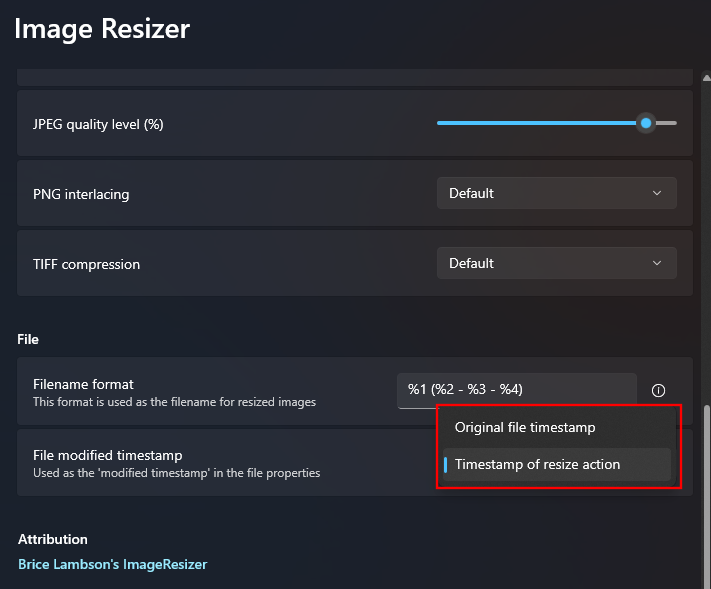Click the Filename format label
The width and height of the screenshot is (711, 589).
(x=83, y=384)
